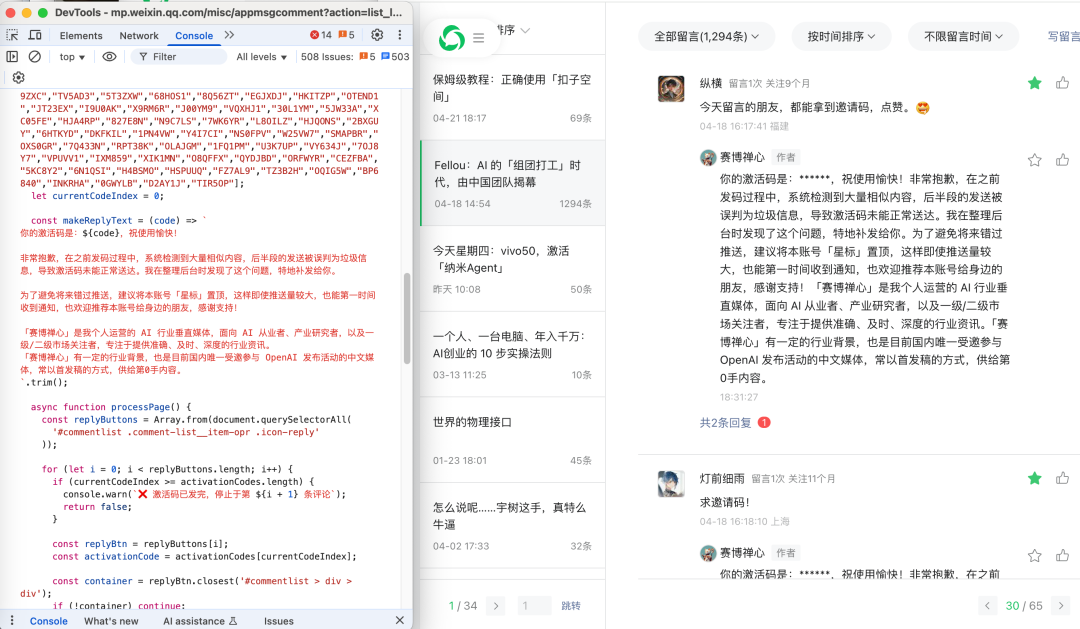Click the 灯前细雨 commenter name
Screen dimensions: 1080x629
coord(722,478)
